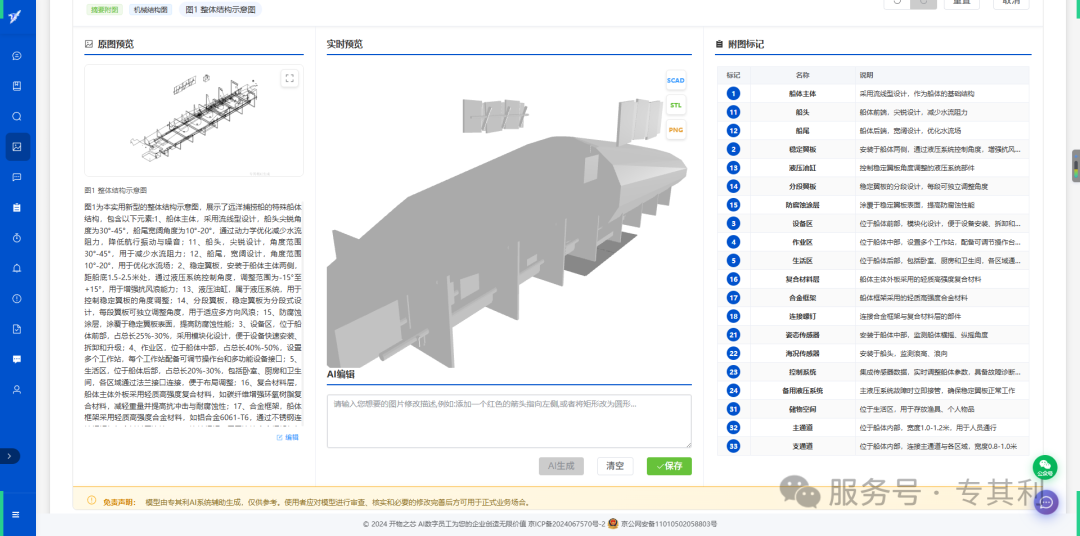Focus the AI编辑 description text box

(x=509, y=422)
